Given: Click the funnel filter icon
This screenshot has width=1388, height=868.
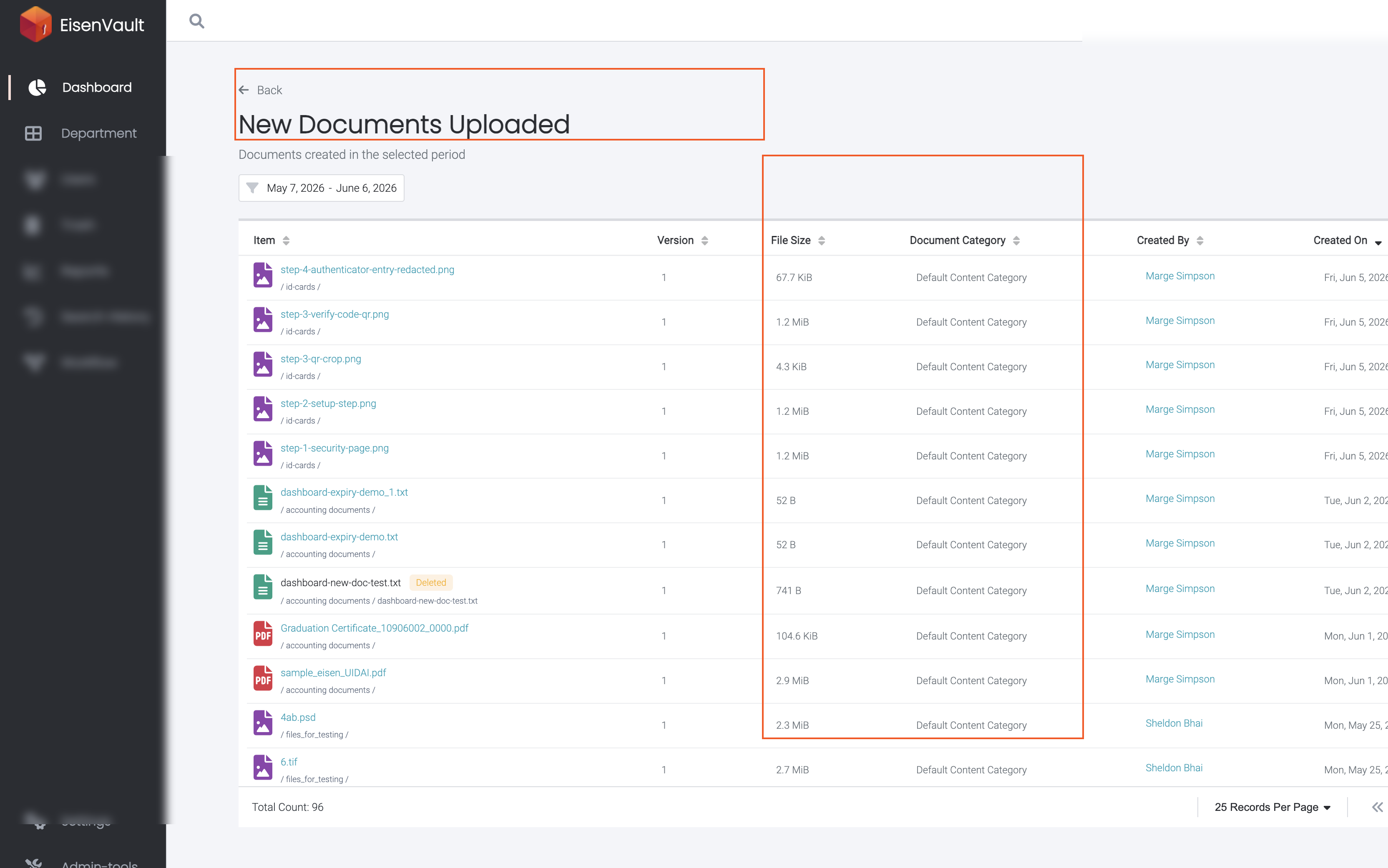Looking at the screenshot, I should tap(252, 188).
